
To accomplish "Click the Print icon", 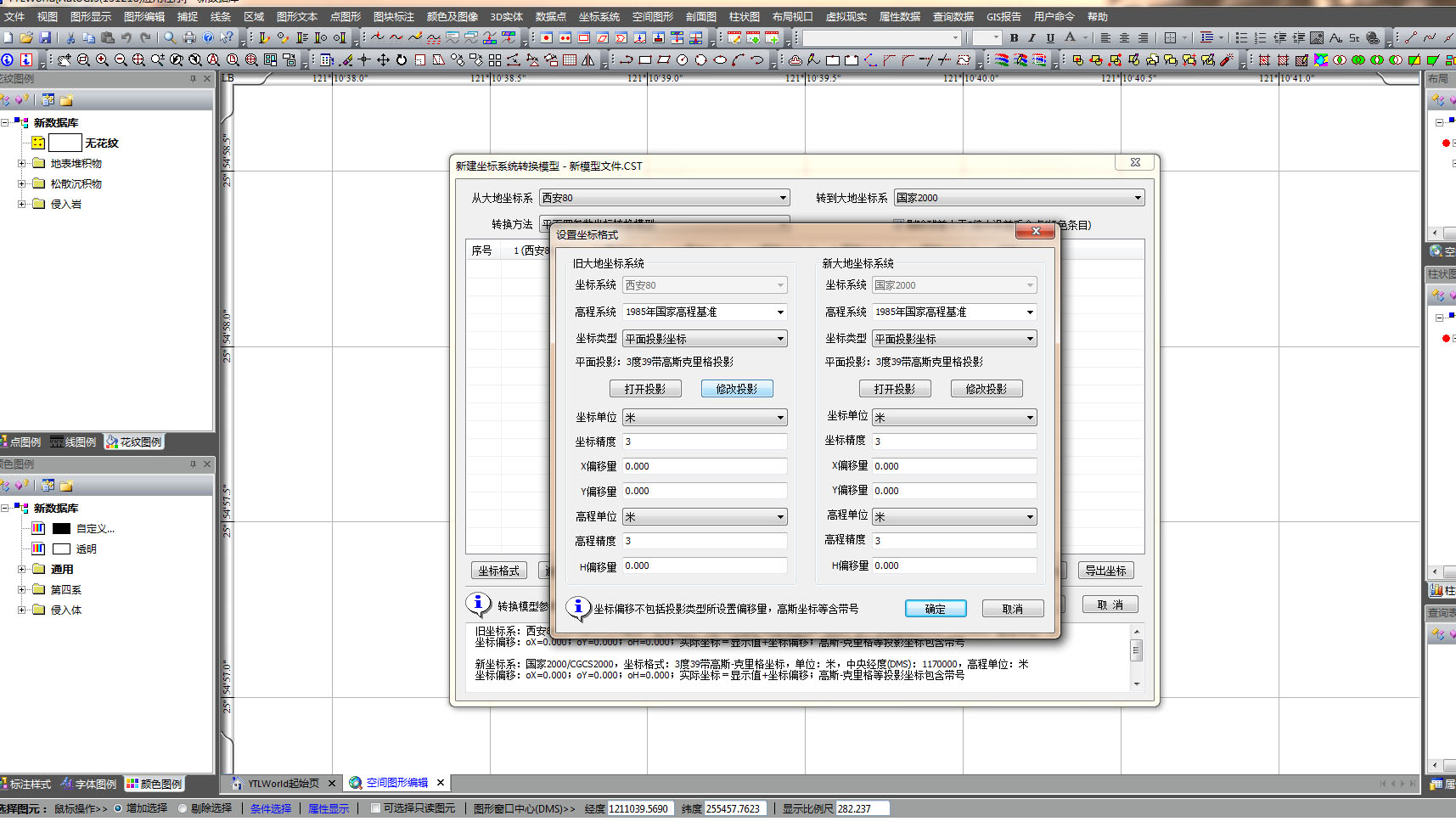I will click(189, 37).
